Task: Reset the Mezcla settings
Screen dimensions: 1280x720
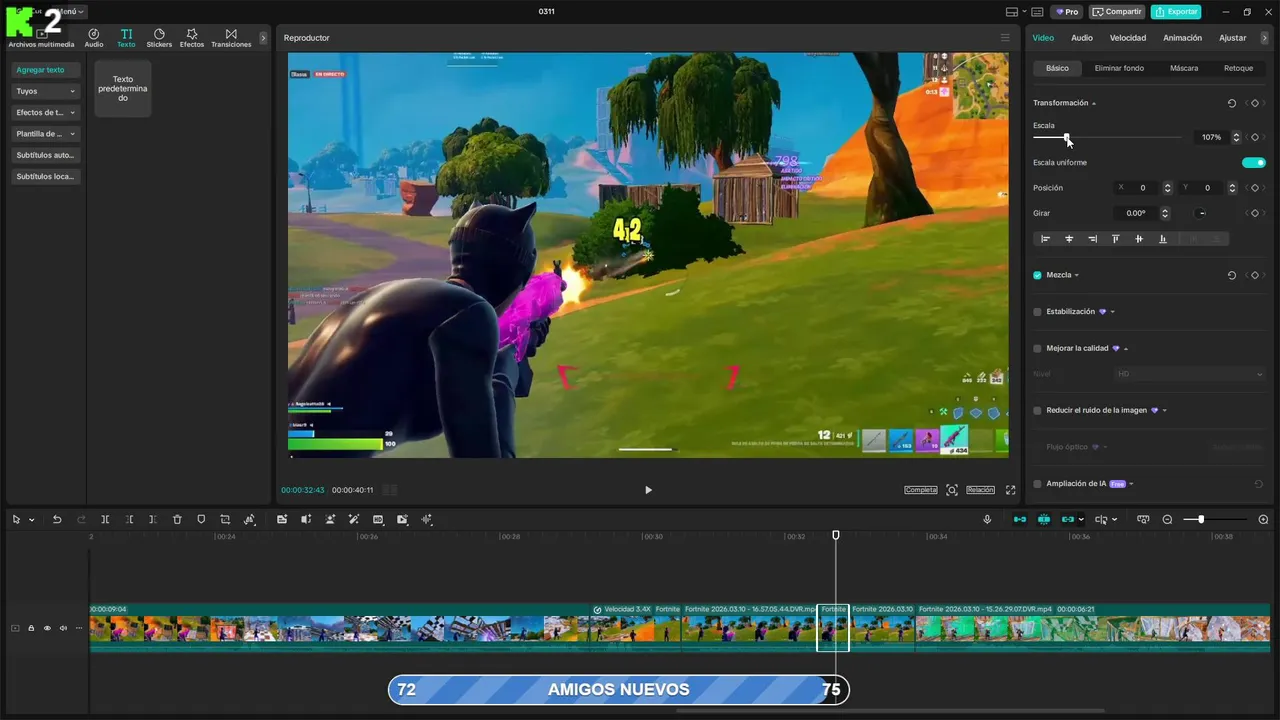Action: [x=1231, y=275]
